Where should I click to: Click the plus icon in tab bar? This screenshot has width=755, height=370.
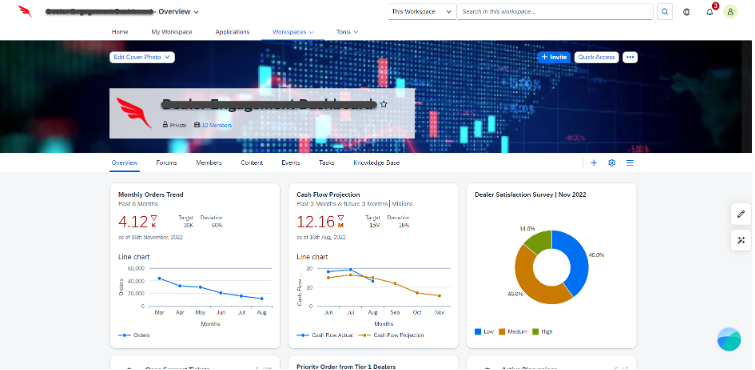[594, 163]
